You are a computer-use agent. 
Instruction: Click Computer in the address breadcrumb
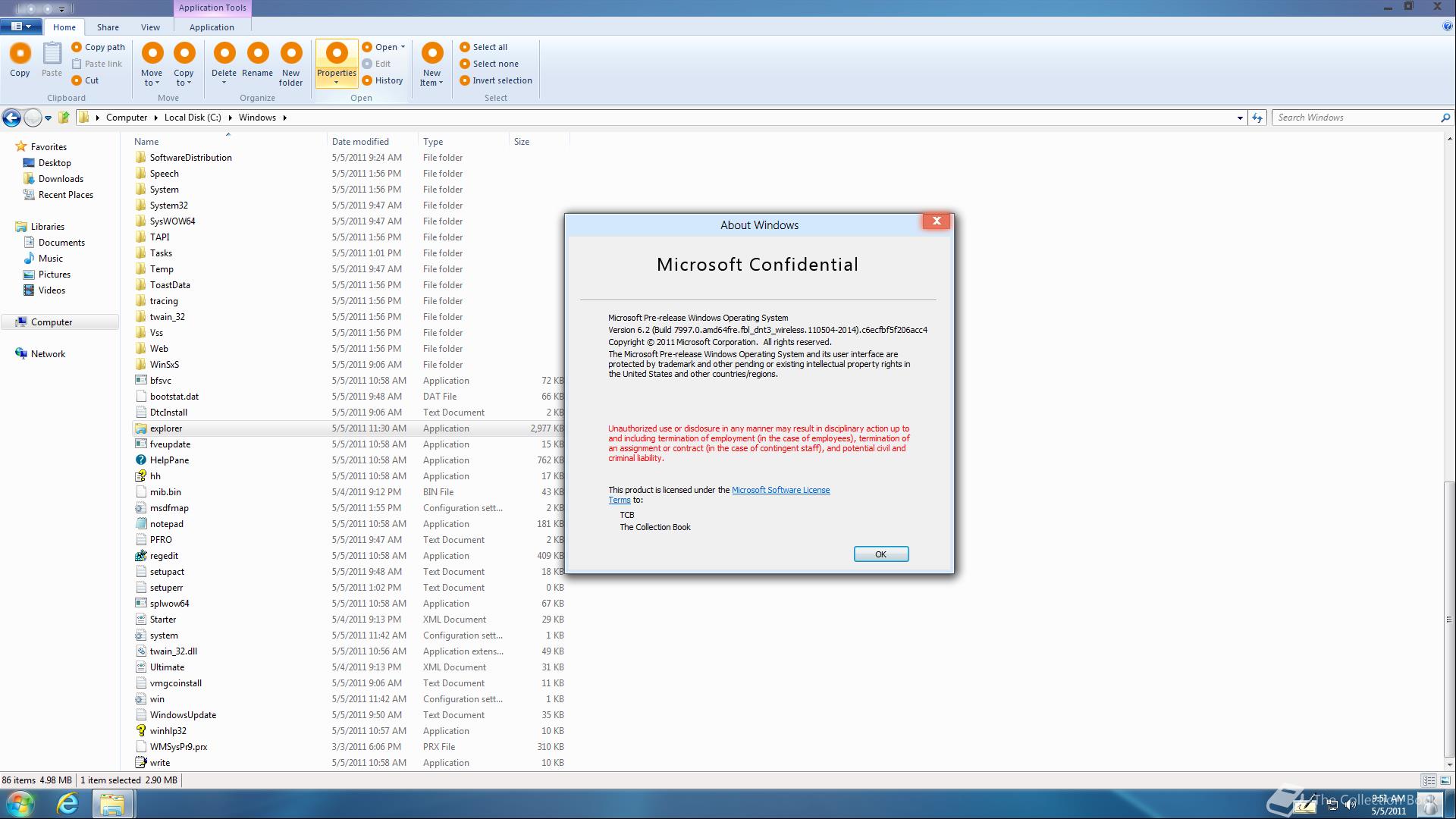pos(127,118)
